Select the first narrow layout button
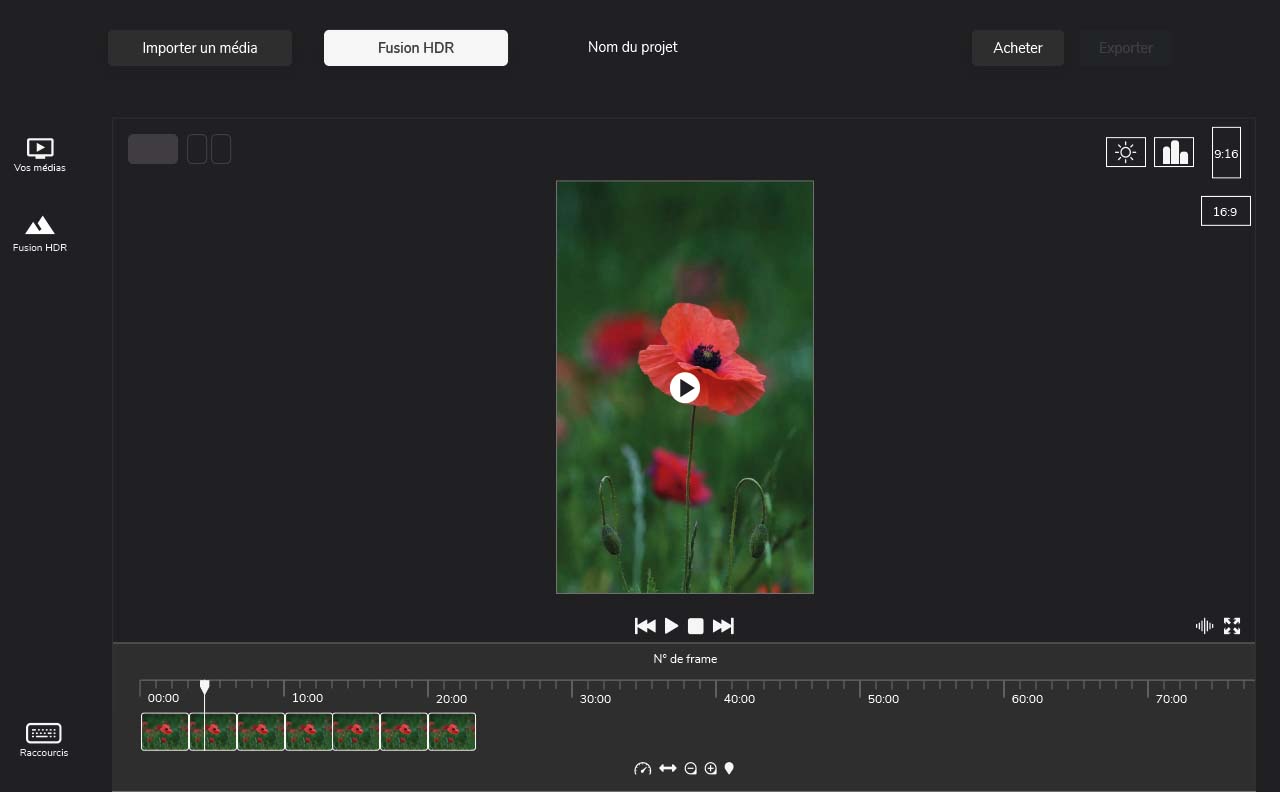 pyautogui.click(x=197, y=149)
